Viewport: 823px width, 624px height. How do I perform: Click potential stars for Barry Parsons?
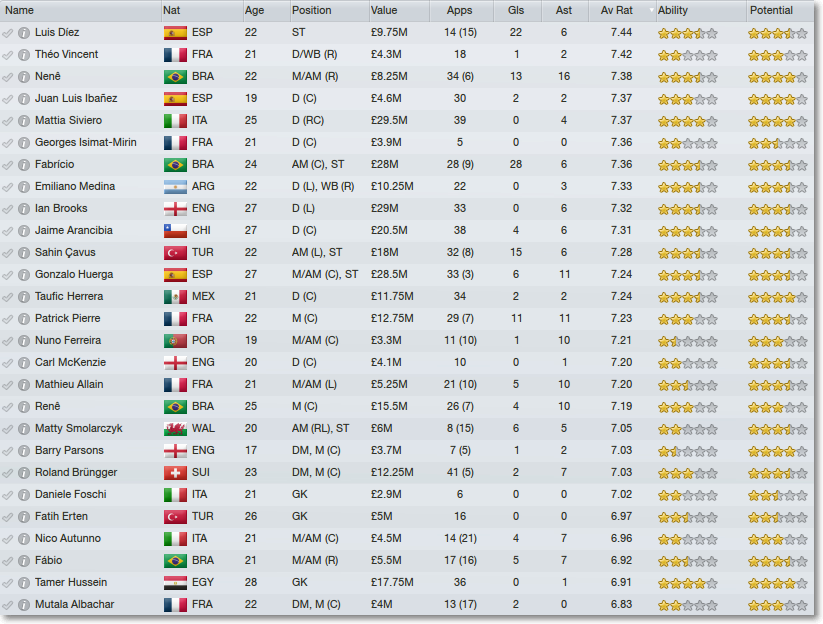tap(778, 451)
